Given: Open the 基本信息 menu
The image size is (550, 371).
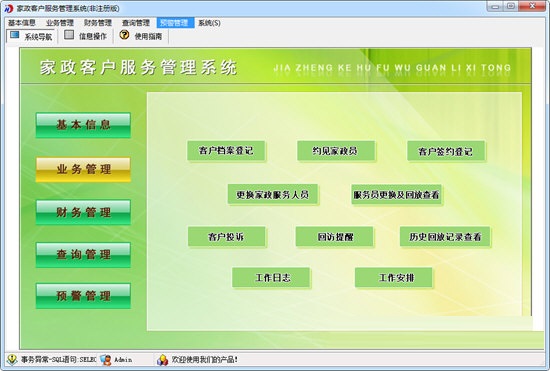Looking at the screenshot, I should [x=22, y=23].
